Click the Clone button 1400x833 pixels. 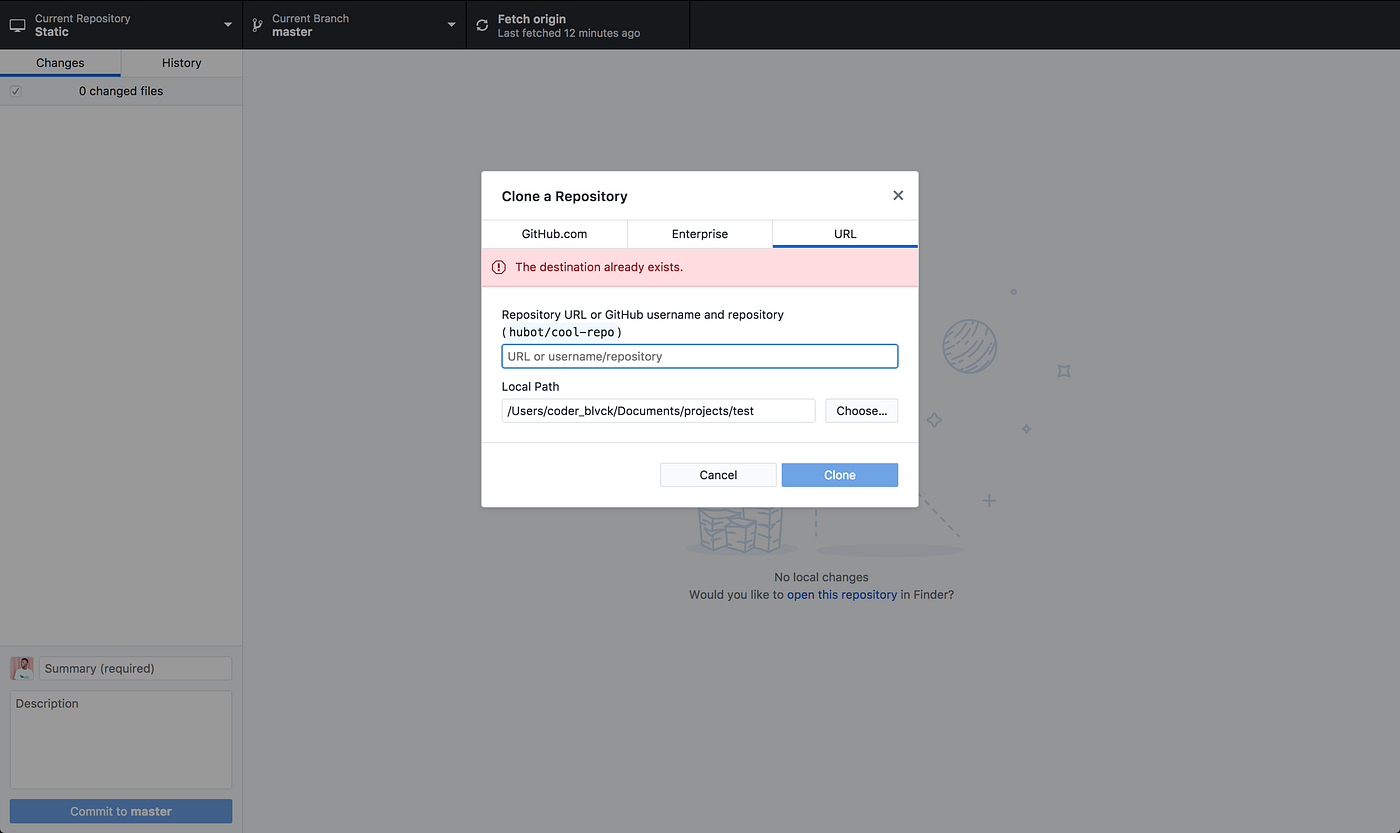[839, 474]
